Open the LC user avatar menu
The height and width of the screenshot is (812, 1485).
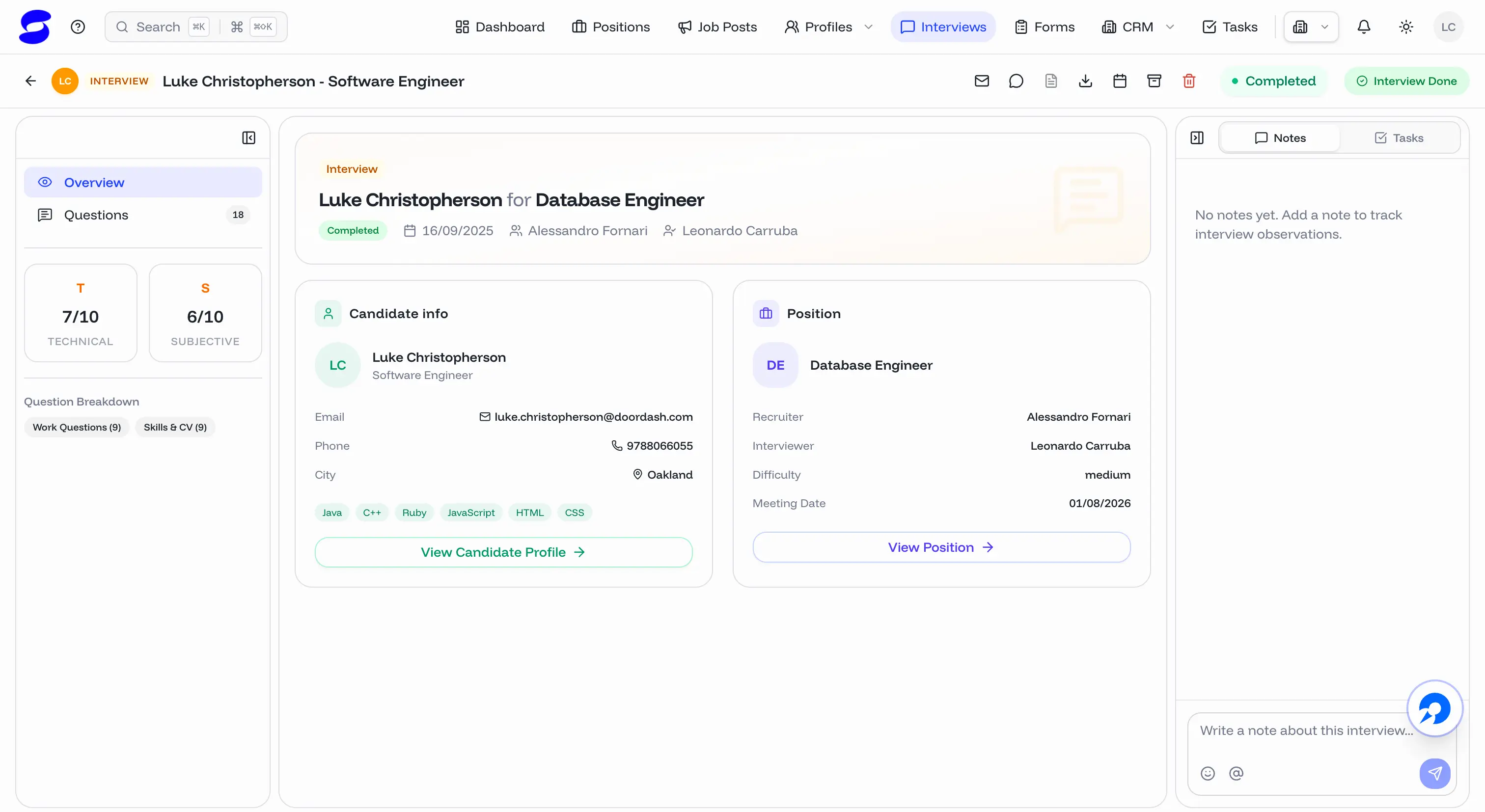1448,27
